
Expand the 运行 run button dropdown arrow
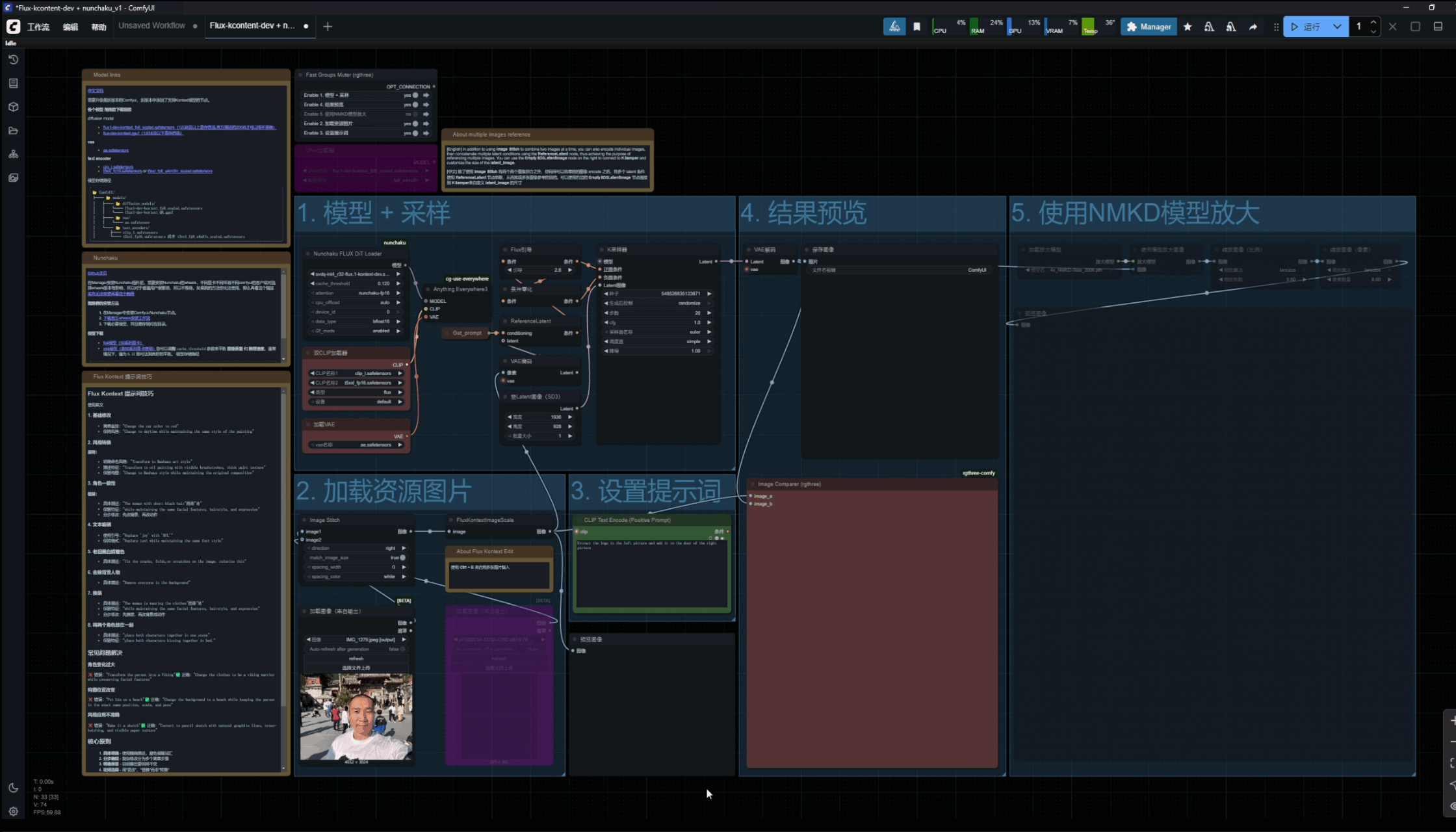pyautogui.click(x=1337, y=27)
